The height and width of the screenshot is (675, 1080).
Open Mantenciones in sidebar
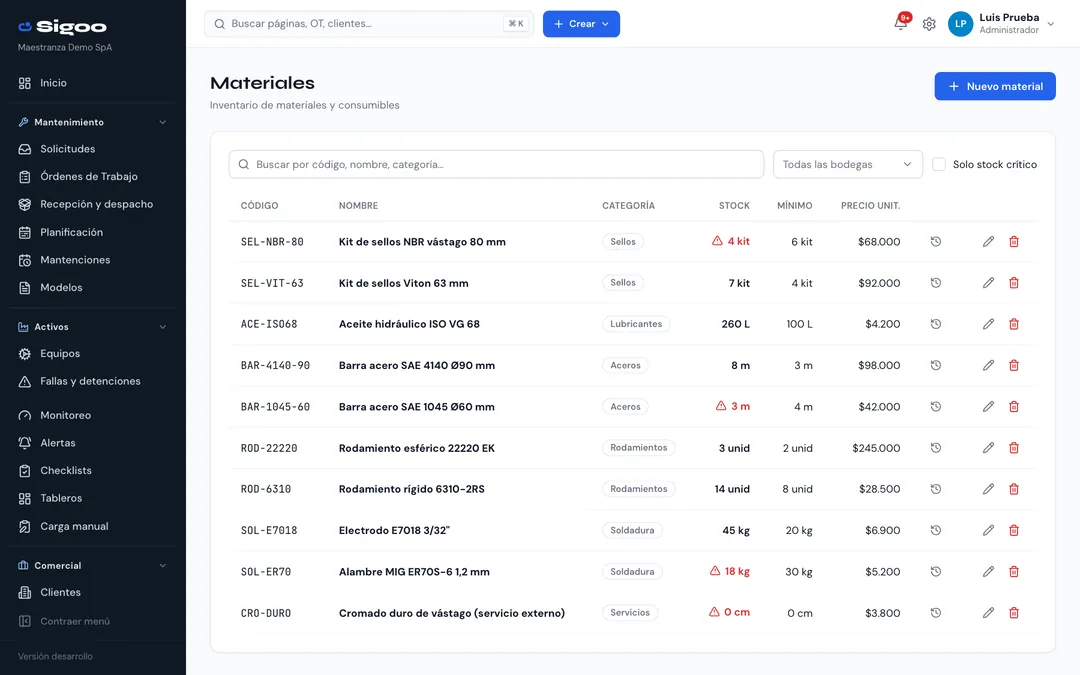pyautogui.click(x=93, y=260)
